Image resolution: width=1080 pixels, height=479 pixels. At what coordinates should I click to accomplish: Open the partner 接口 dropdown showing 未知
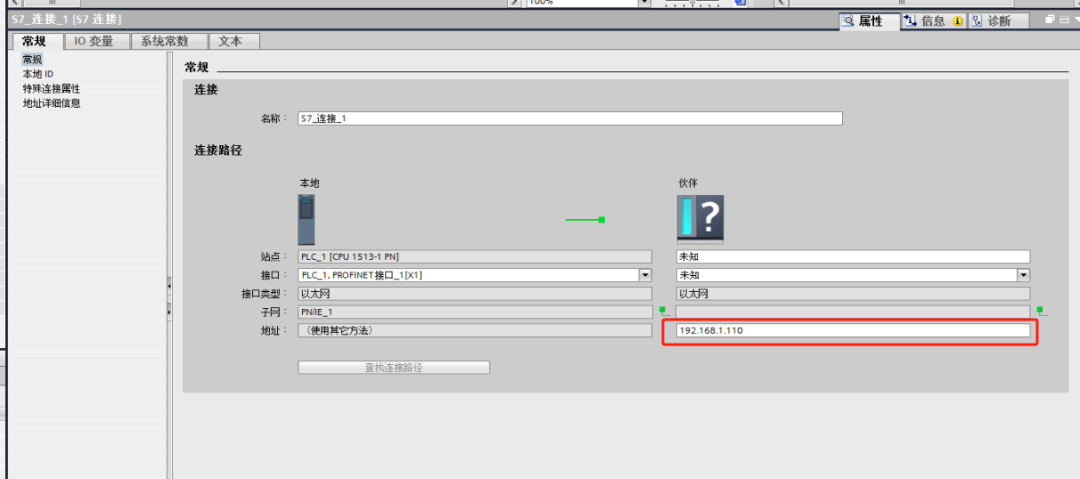click(1024, 275)
